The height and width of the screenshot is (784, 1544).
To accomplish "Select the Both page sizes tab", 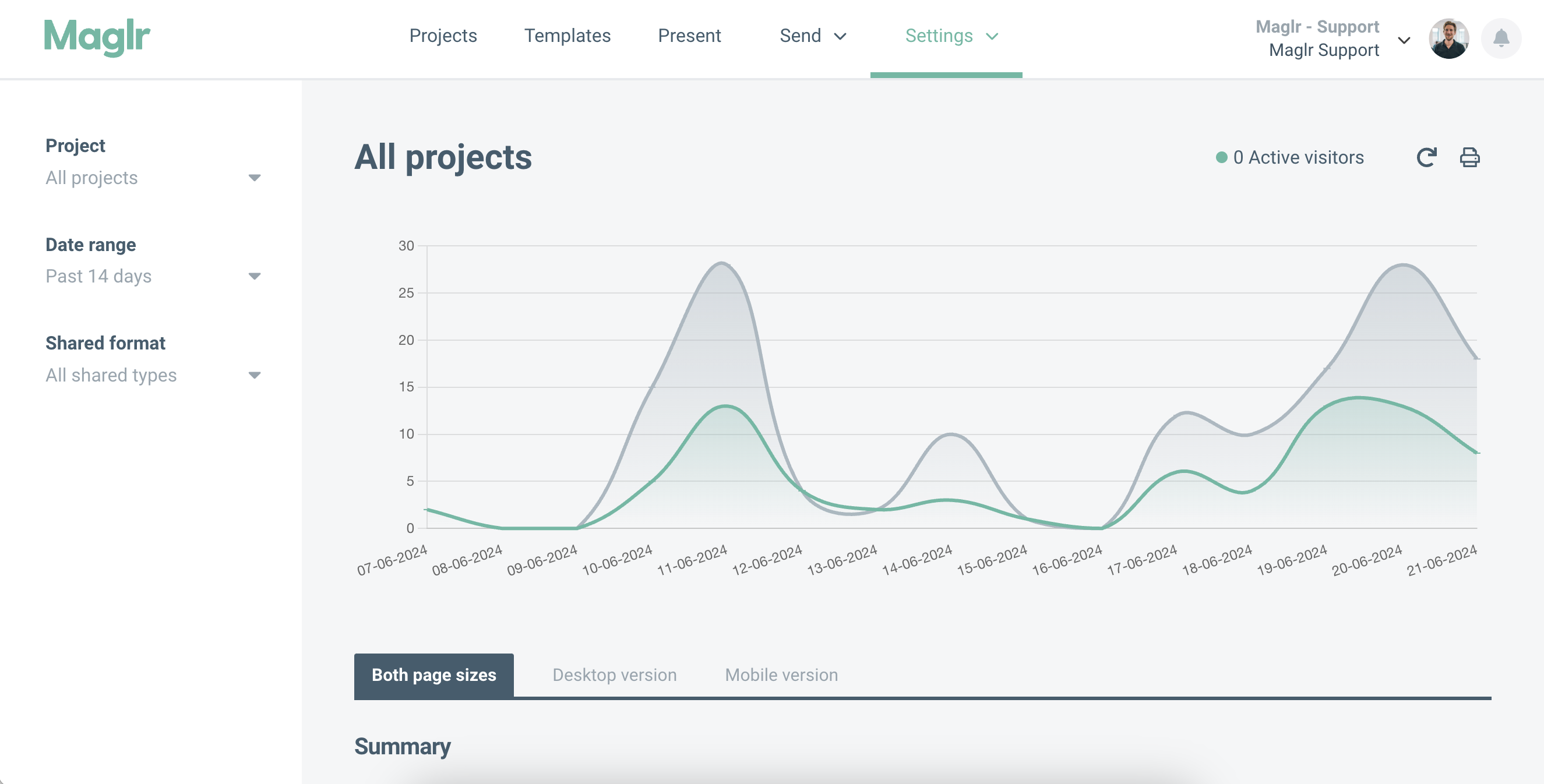I will [433, 675].
